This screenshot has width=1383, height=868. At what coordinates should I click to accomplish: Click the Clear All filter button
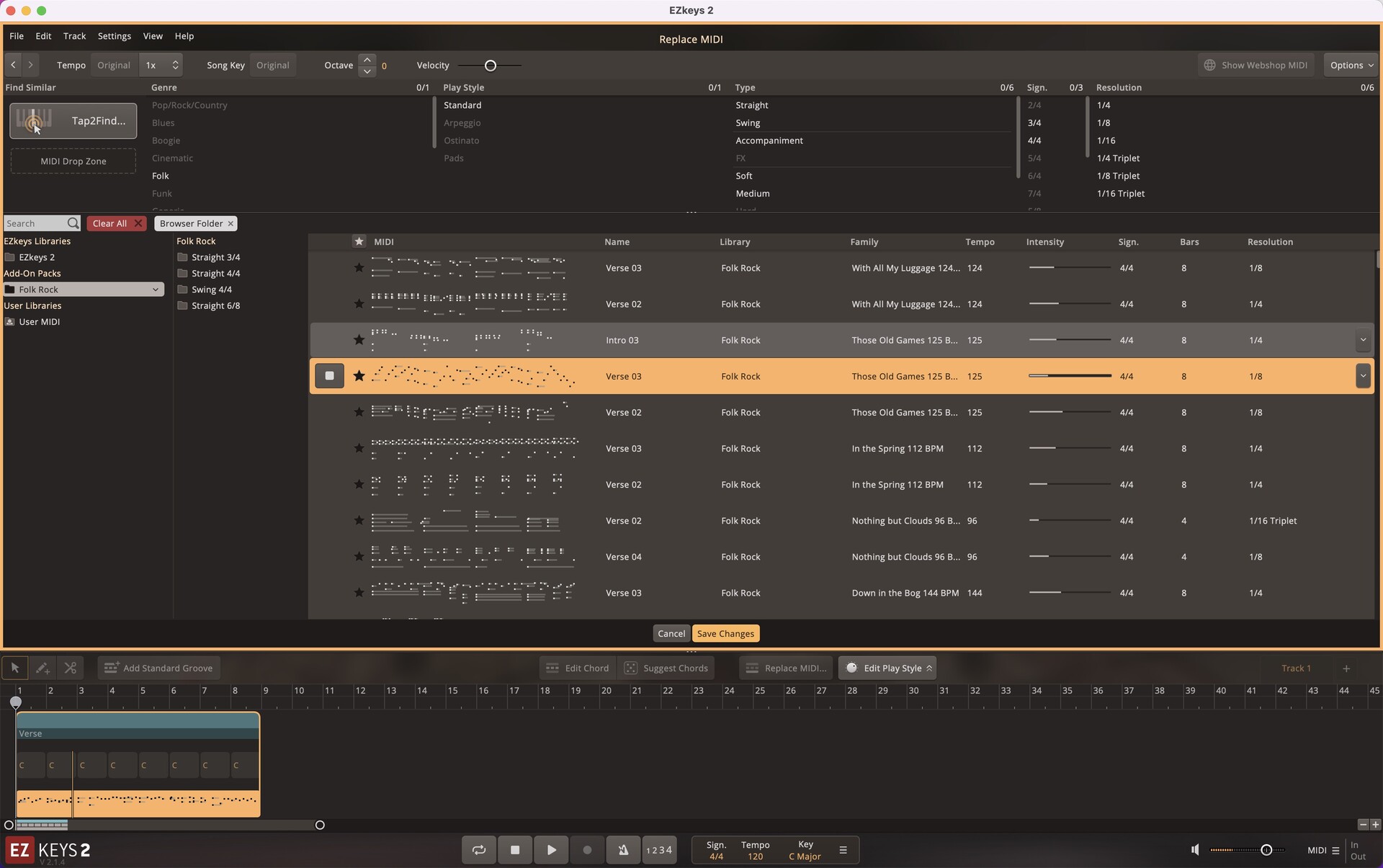(116, 223)
